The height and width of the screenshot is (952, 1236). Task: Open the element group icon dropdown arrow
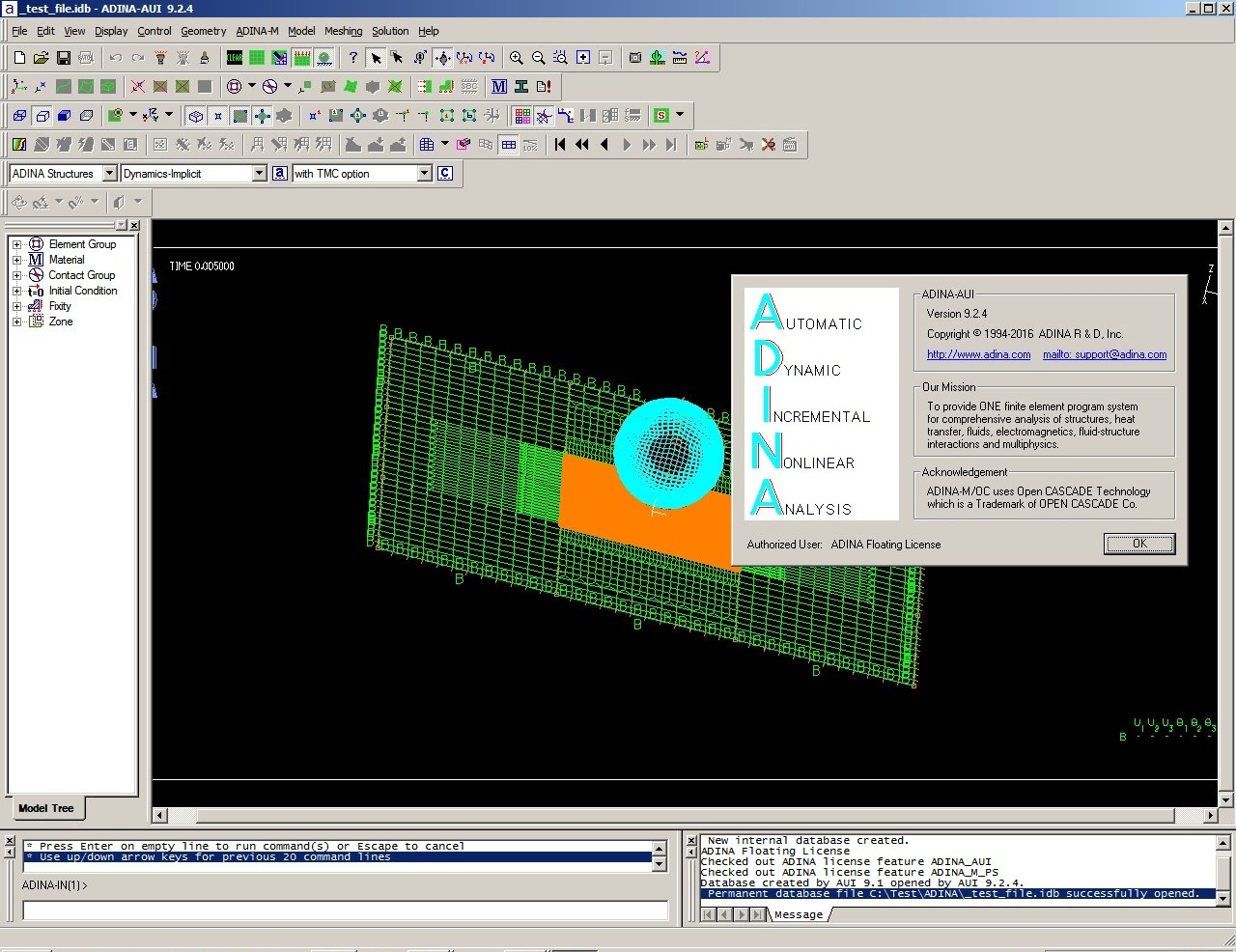tap(252, 86)
